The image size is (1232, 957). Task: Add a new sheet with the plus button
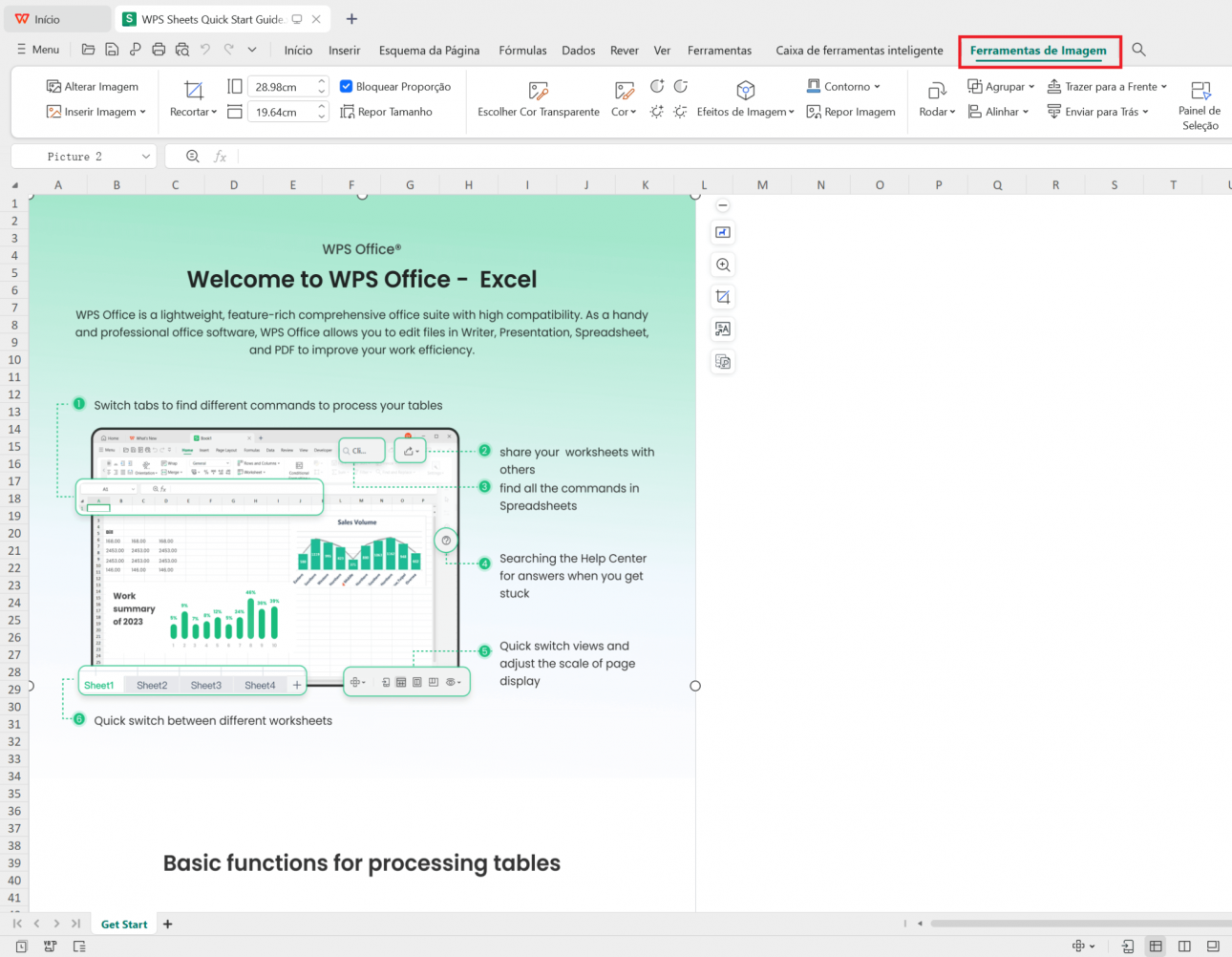tap(168, 925)
